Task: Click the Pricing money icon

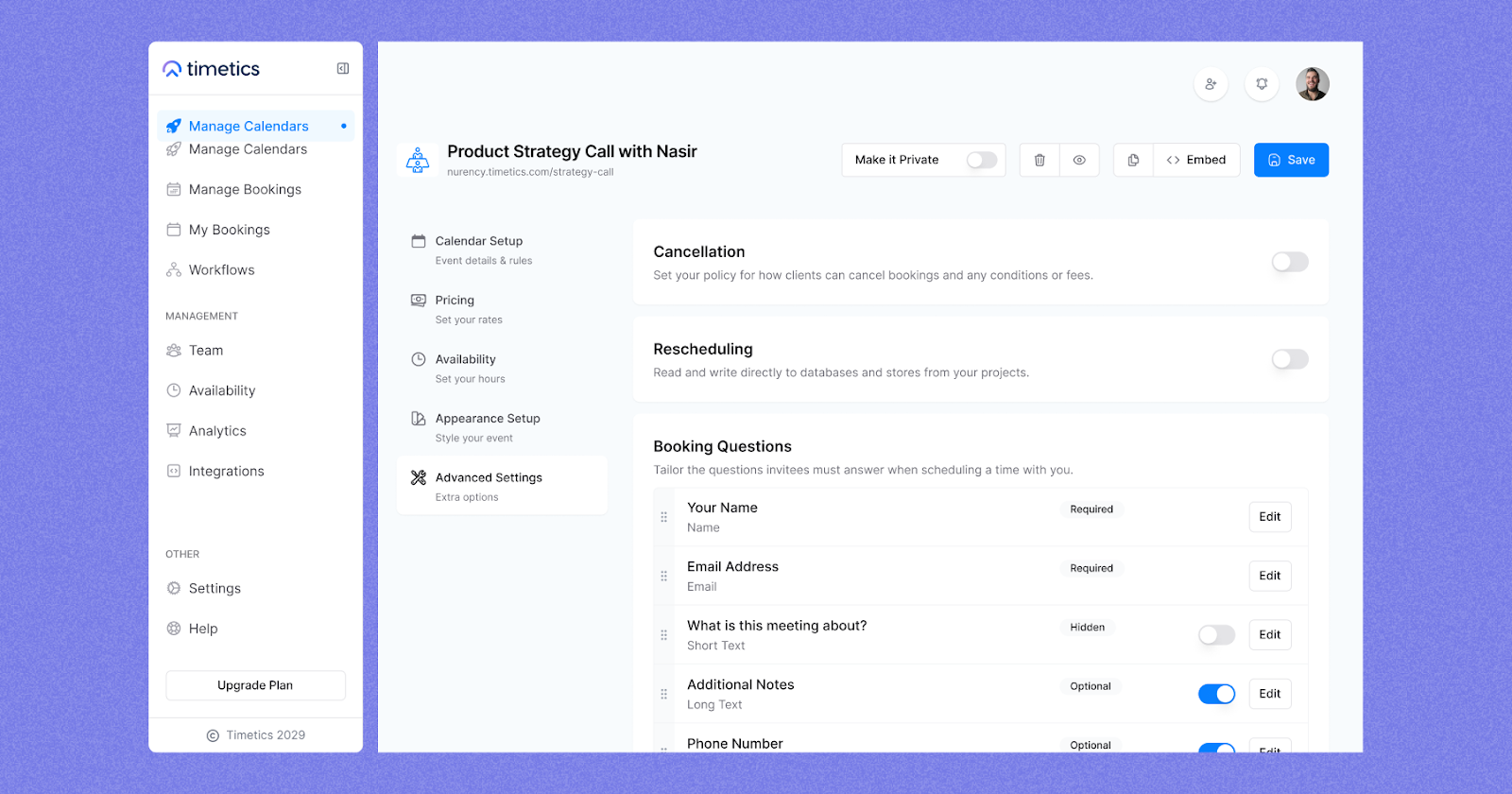Action: pos(418,300)
